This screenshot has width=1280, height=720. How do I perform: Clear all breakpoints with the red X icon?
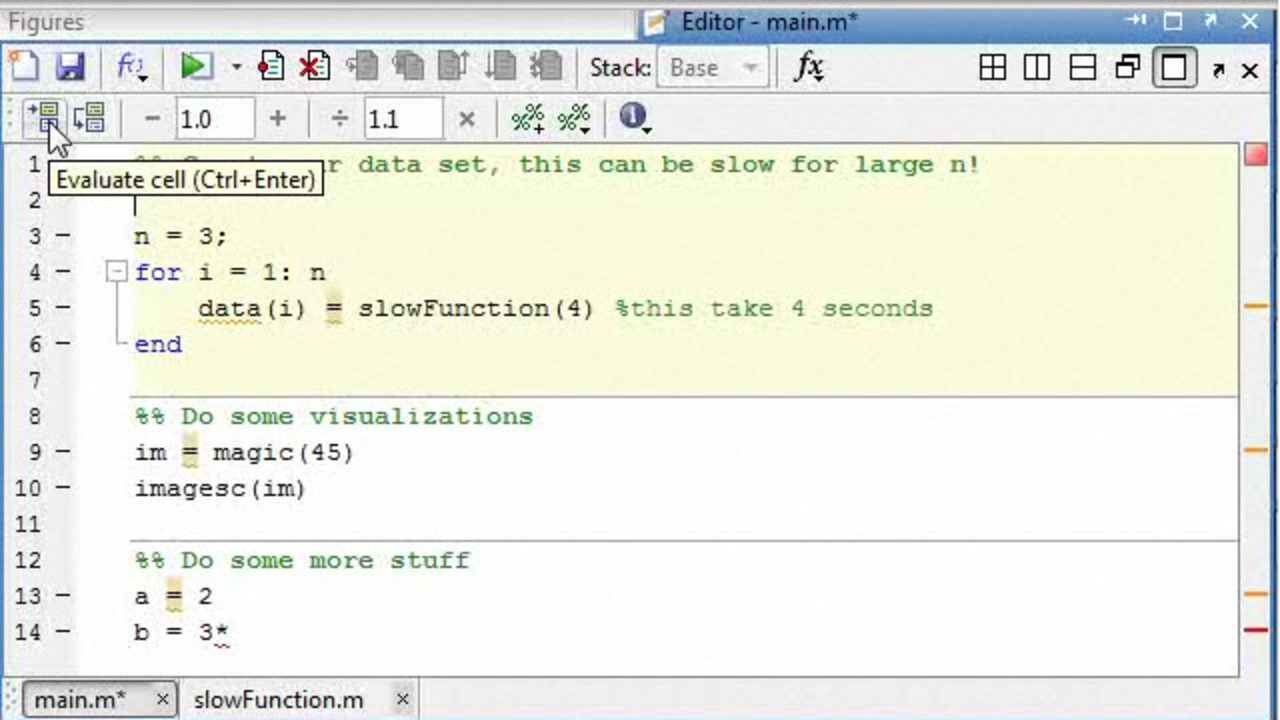tap(314, 67)
